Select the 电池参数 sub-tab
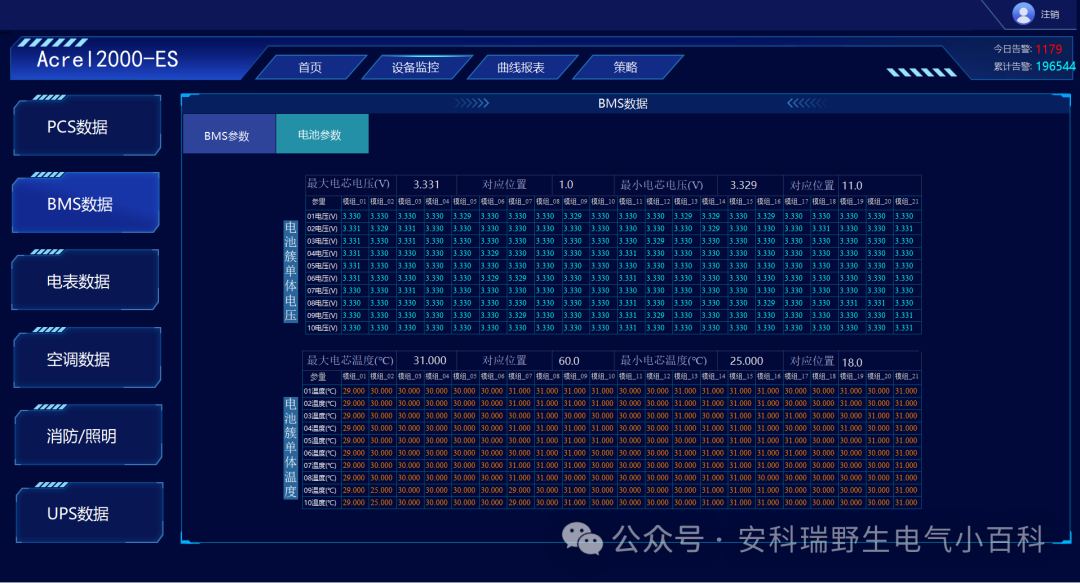This screenshot has height=583, width=1080. tap(322, 134)
